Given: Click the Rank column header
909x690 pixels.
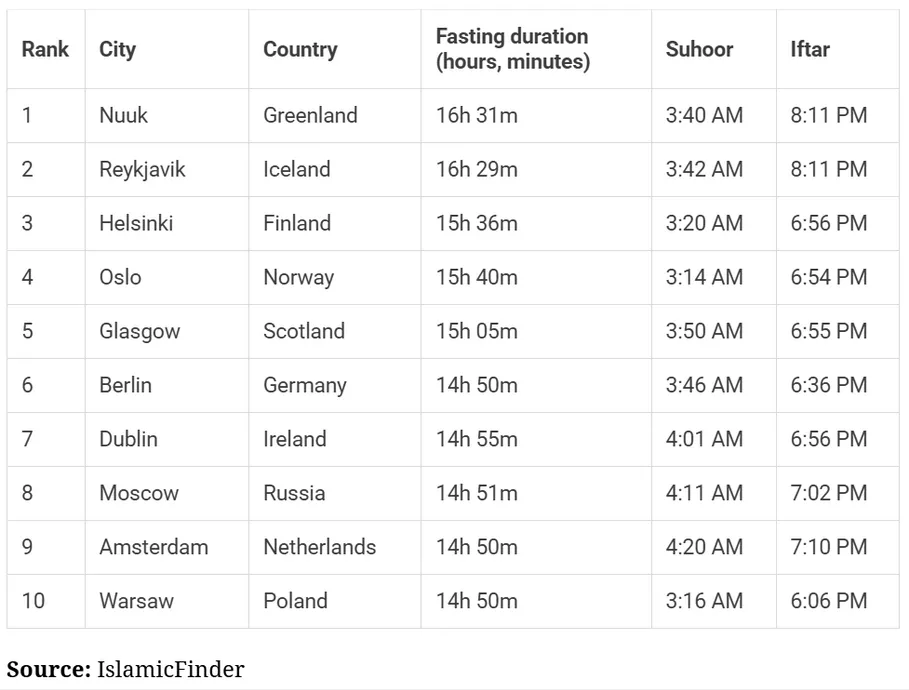Looking at the screenshot, I should click(x=45, y=49).
